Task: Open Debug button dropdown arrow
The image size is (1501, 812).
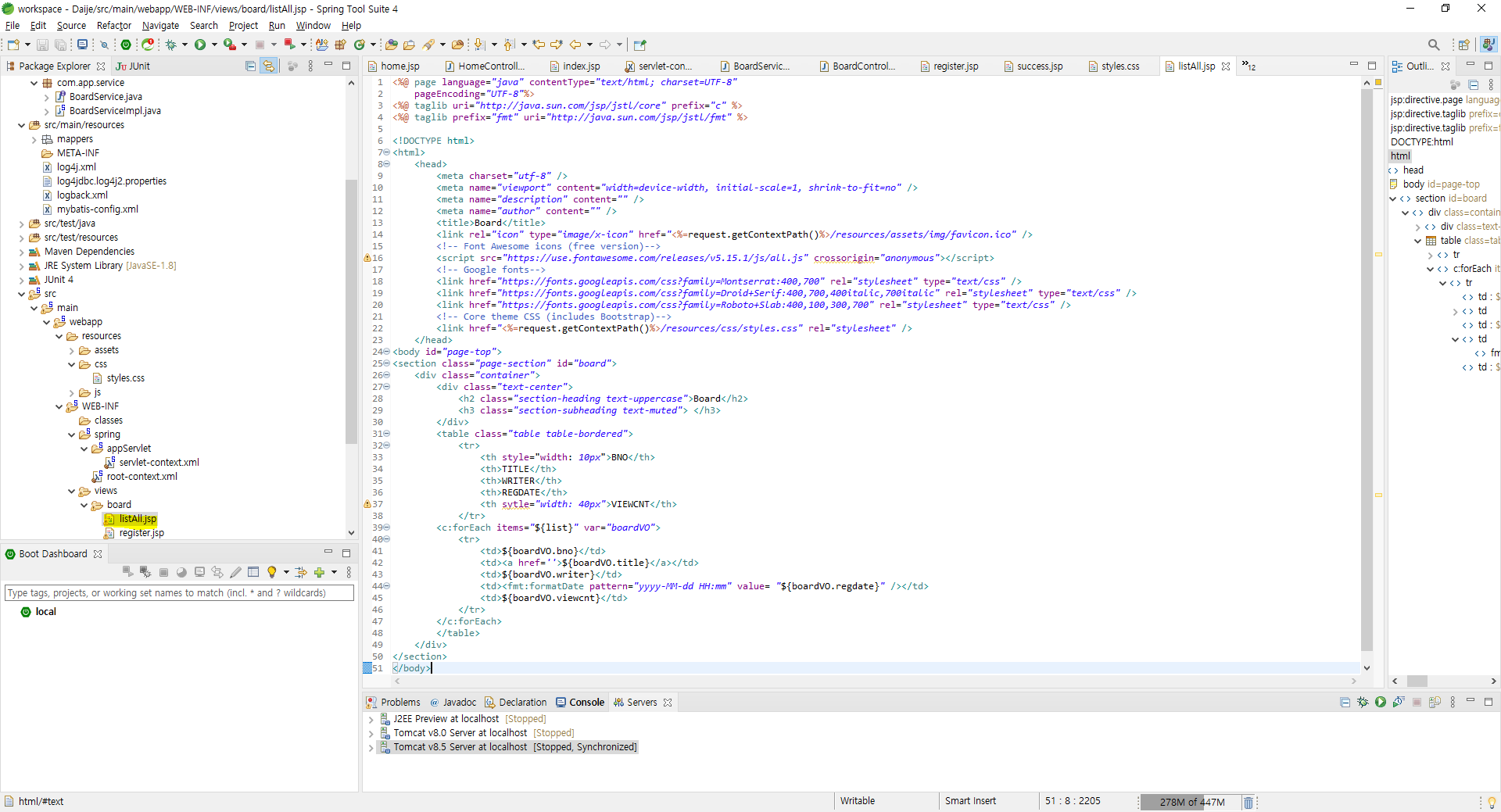Action: click(x=184, y=45)
